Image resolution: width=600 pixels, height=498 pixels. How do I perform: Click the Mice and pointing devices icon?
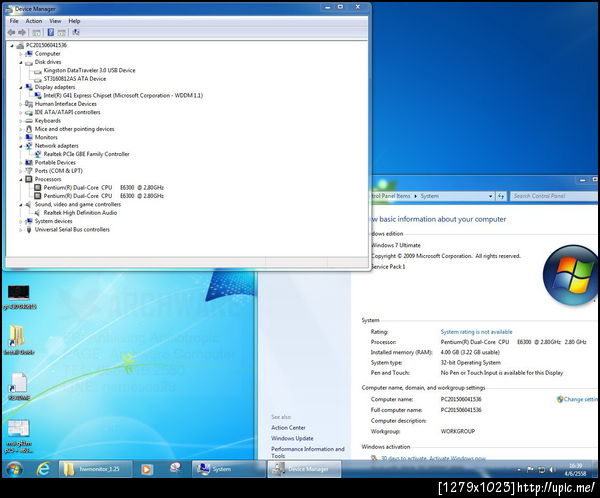tap(29, 129)
